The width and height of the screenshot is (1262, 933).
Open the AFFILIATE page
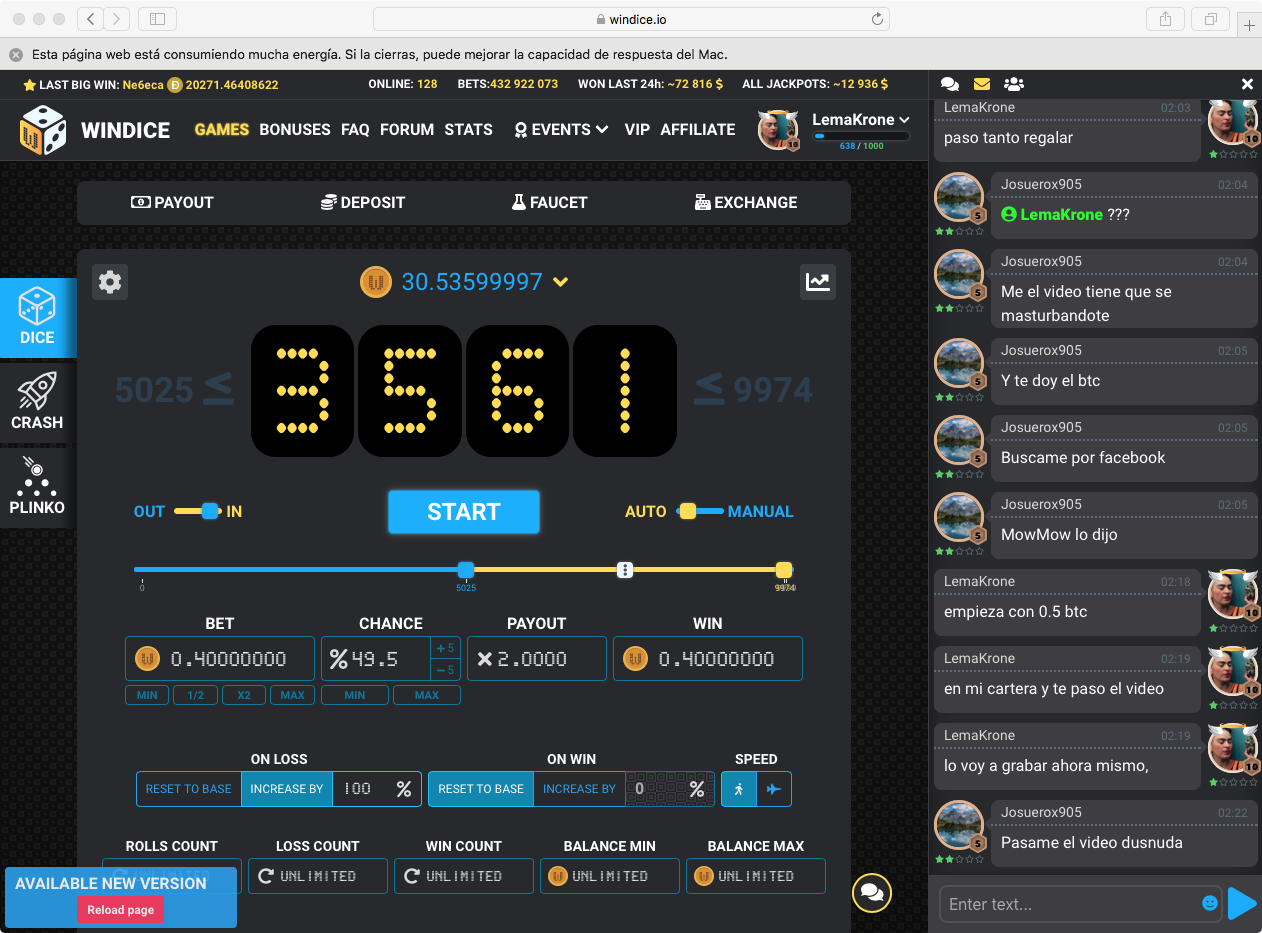tap(698, 129)
